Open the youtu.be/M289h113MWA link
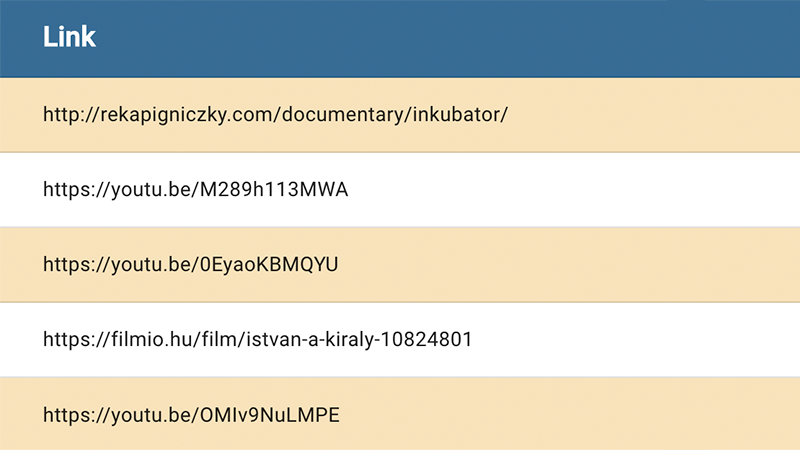The width and height of the screenshot is (800, 450). pos(195,190)
